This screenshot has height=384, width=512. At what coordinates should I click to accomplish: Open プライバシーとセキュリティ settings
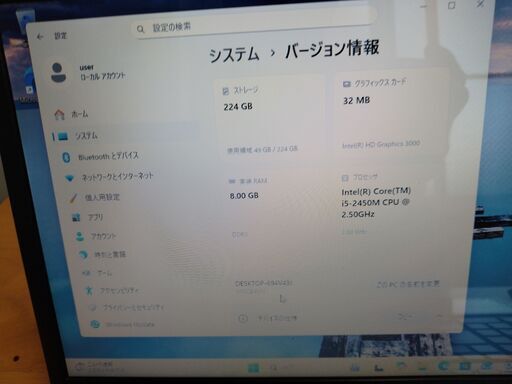(126, 307)
